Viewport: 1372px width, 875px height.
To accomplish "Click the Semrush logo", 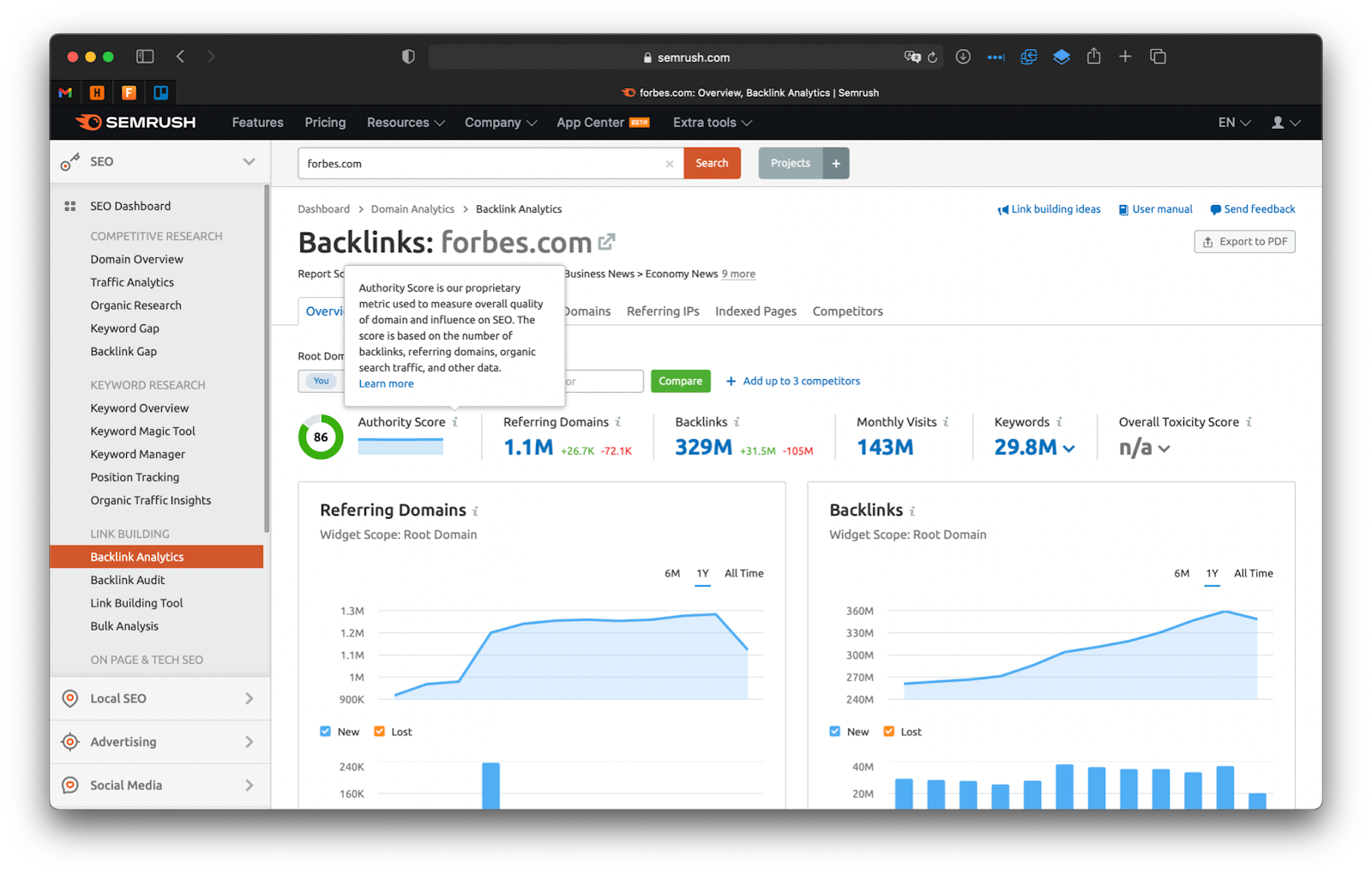I will pyautogui.click(x=135, y=122).
